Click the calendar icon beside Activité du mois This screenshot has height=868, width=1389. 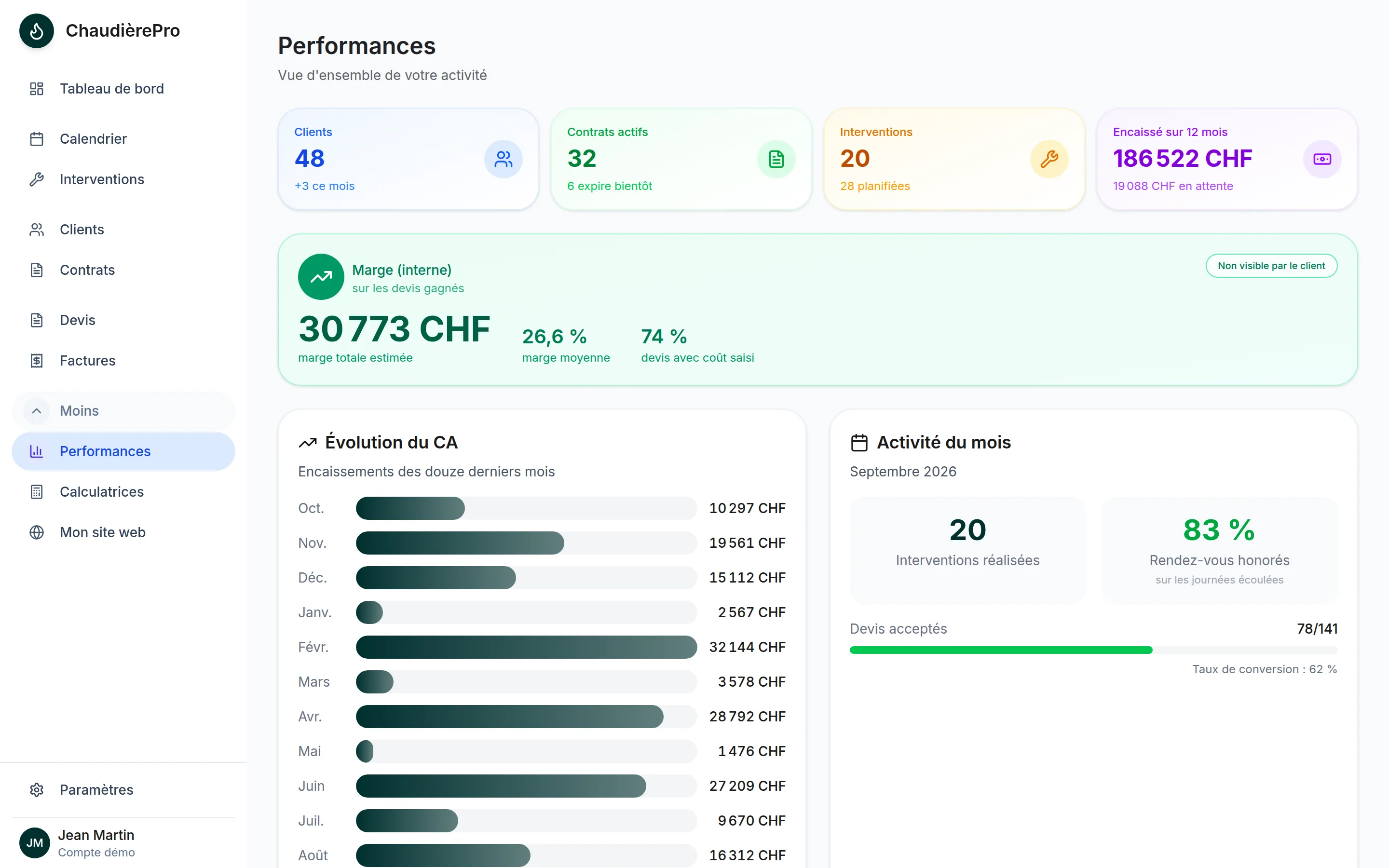tap(858, 443)
